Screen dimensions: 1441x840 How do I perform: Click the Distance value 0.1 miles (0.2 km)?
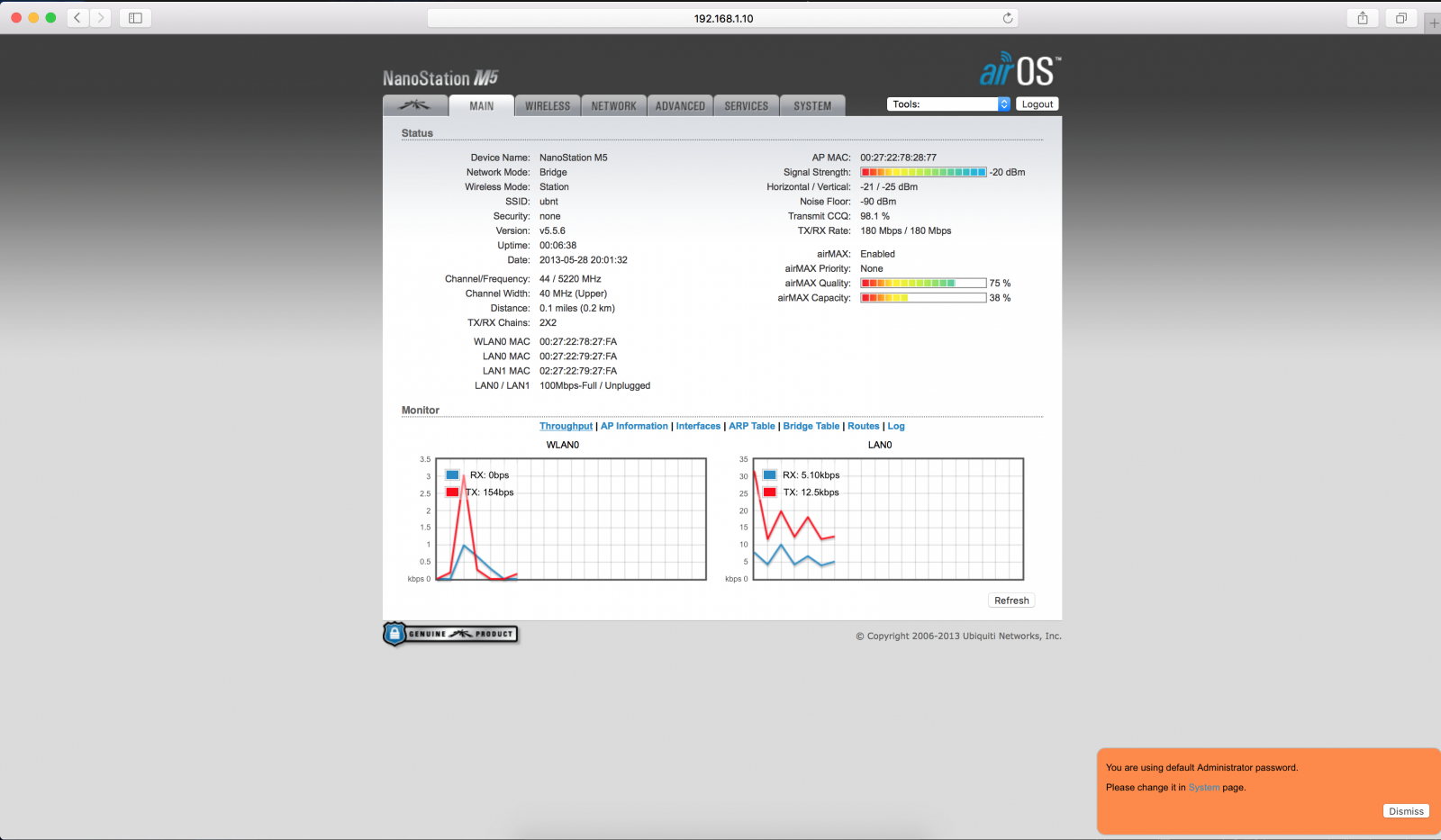(x=577, y=308)
